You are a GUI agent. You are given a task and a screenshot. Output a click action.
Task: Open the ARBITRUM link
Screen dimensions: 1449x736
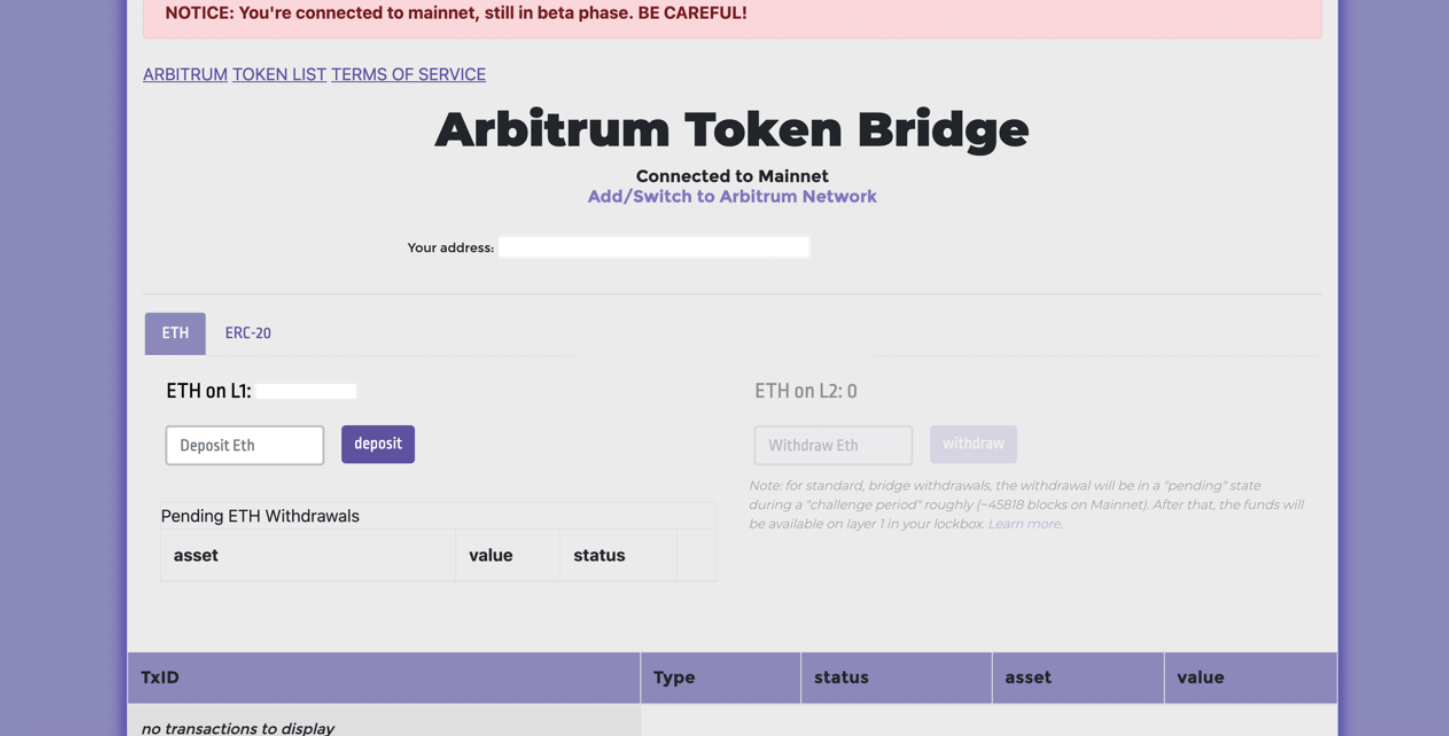185,74
